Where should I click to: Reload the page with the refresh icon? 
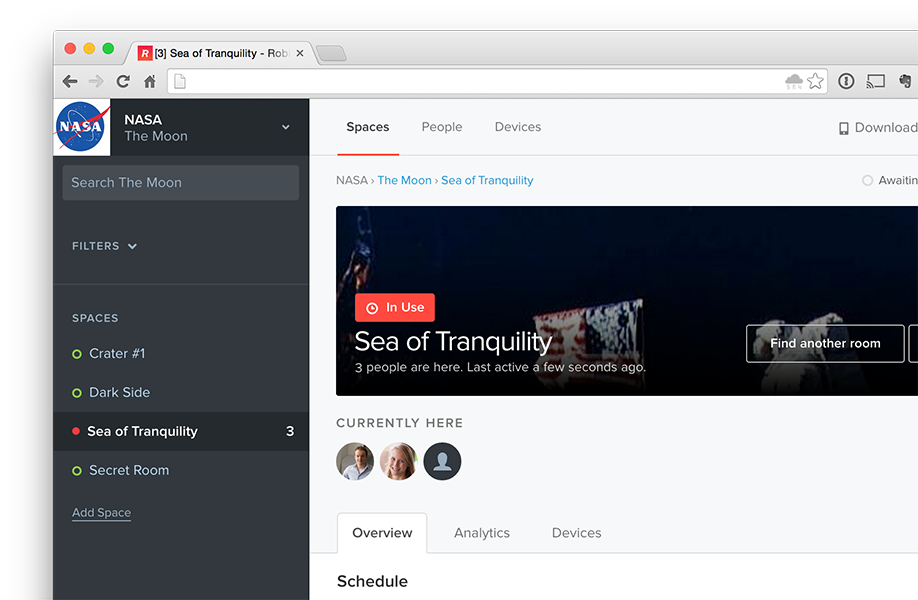point(123,81)
